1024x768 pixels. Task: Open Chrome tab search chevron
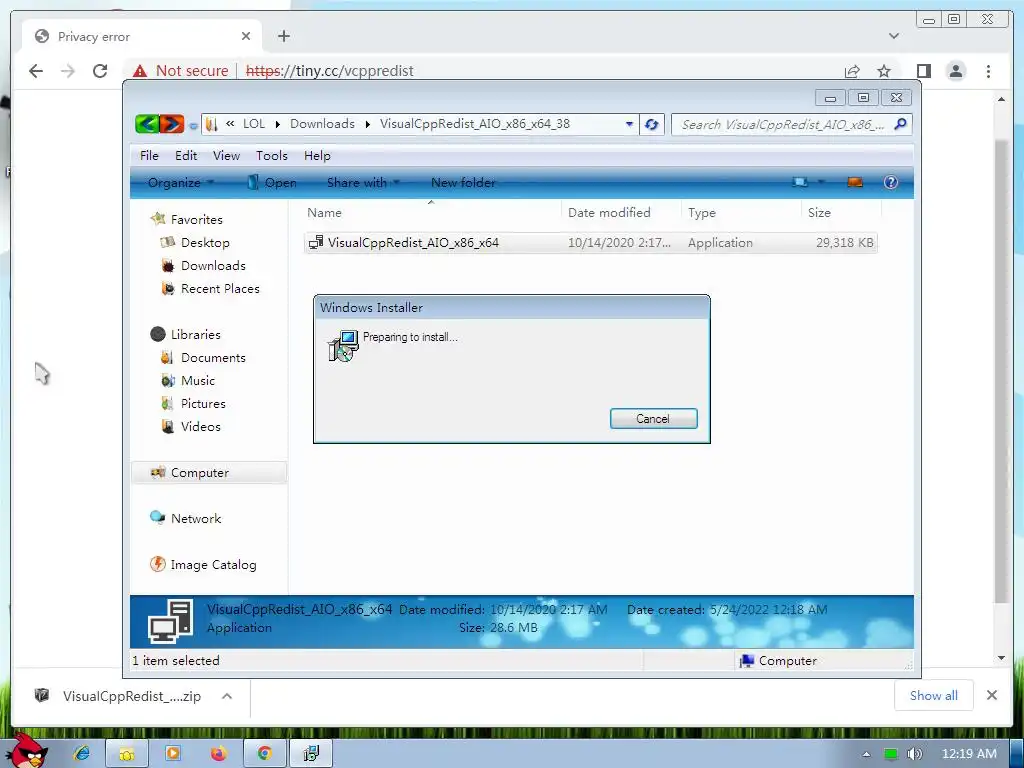click(894, 36)
